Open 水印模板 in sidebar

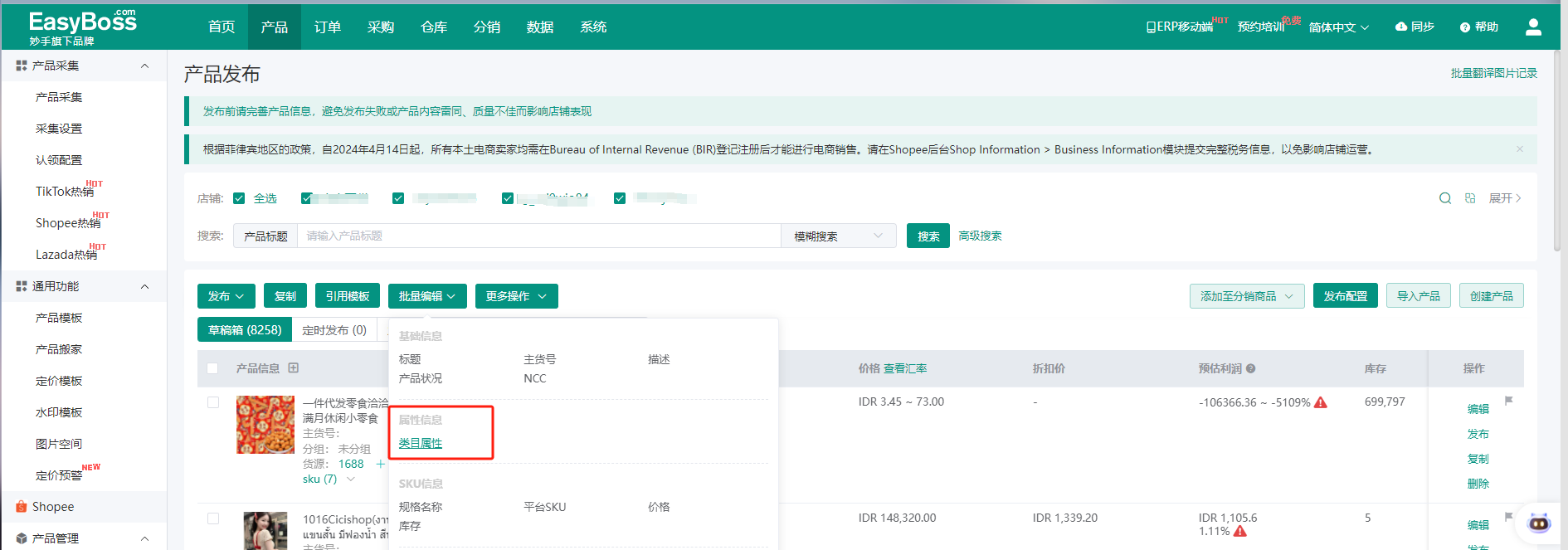59,412
